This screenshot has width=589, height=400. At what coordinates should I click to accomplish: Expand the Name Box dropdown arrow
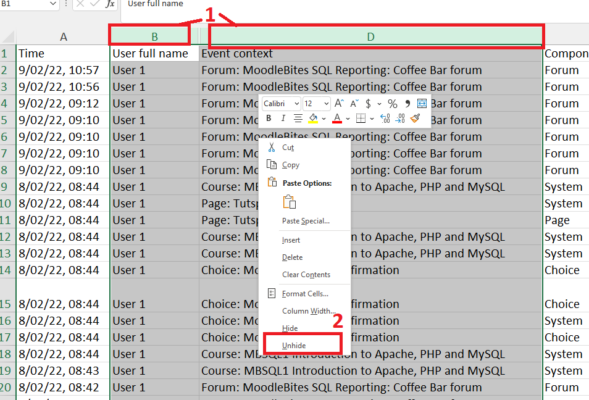click(x=53, y=4)
